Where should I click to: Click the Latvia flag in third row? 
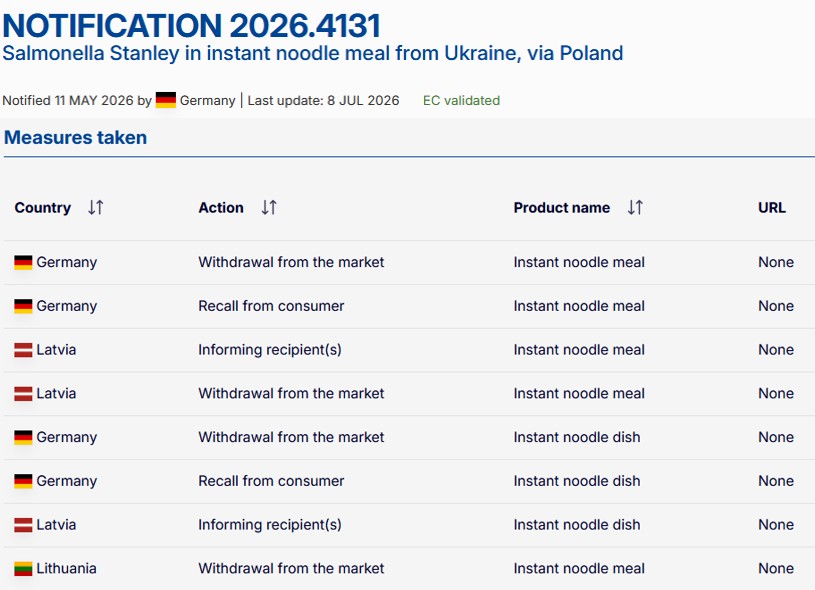[x=23, y=350]
